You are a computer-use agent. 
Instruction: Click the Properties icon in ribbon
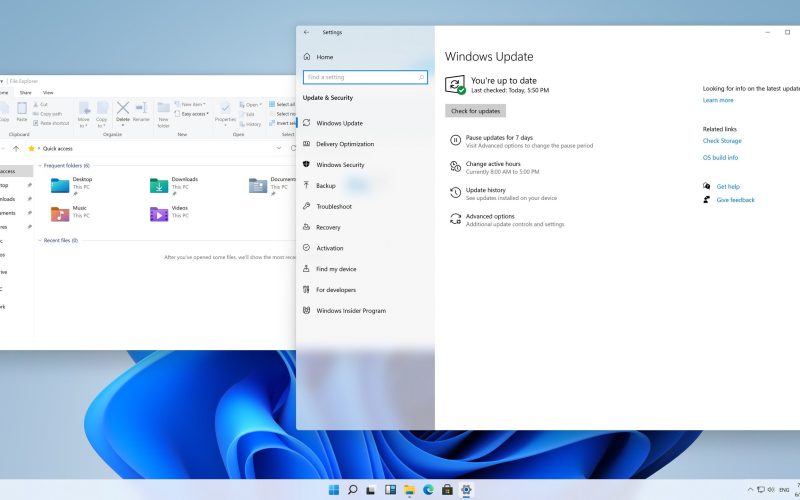[x=225, y=108]
